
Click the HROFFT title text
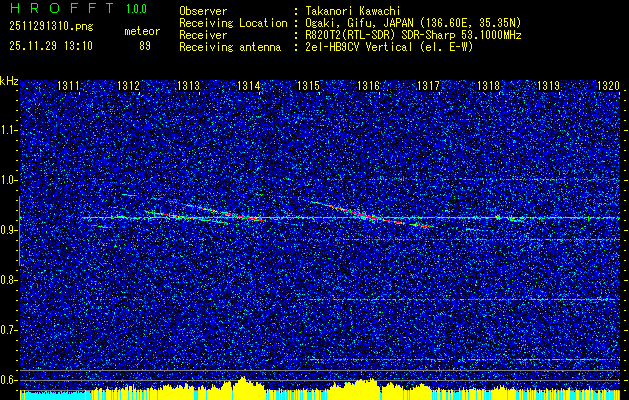click(x=61, y=8)
